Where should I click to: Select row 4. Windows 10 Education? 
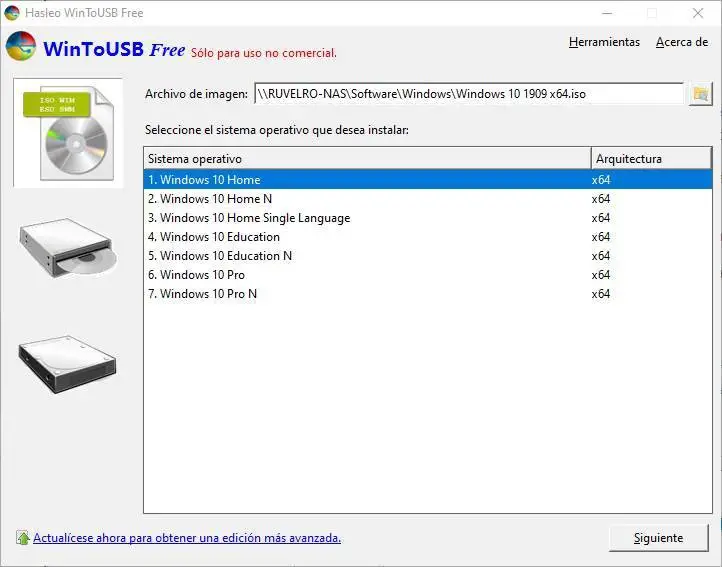point(428,237)
